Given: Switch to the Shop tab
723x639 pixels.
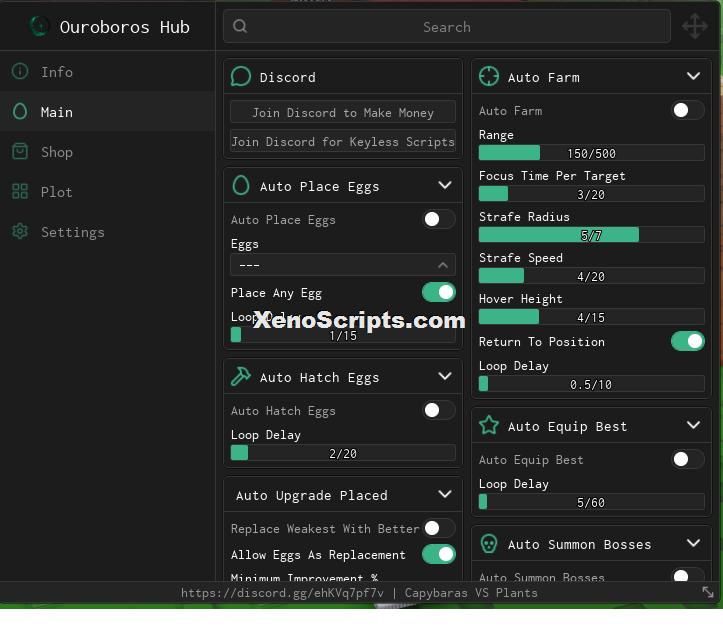Looking at the screenshot, I should pos(107,152).
